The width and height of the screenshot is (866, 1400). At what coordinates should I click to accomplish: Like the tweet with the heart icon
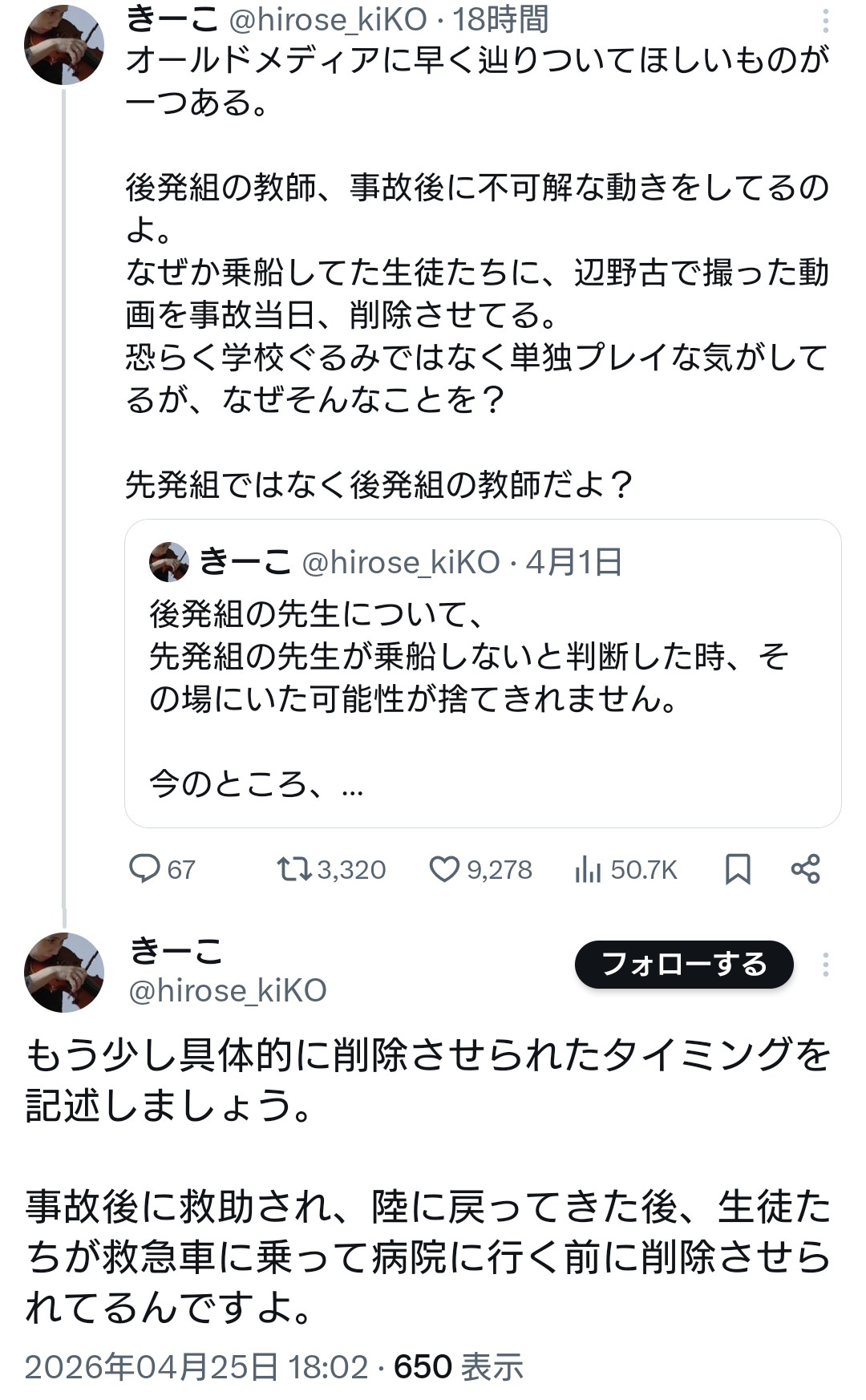tap(444, 869)
